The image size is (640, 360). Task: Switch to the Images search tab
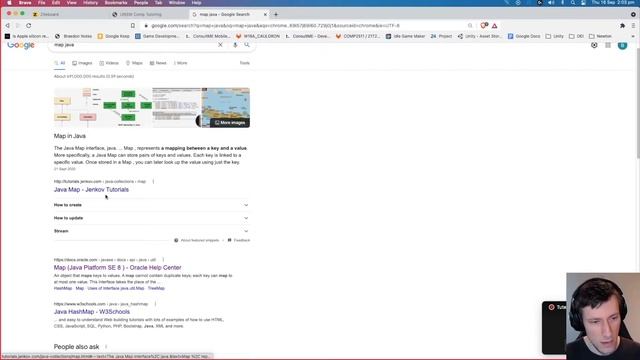82,63
